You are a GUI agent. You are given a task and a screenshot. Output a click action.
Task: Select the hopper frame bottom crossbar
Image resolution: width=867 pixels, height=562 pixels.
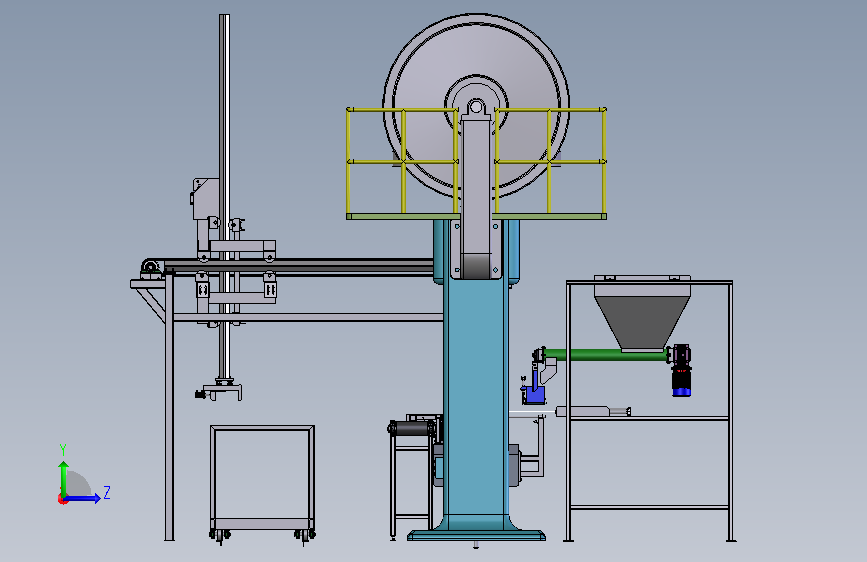tap(649, 507)
